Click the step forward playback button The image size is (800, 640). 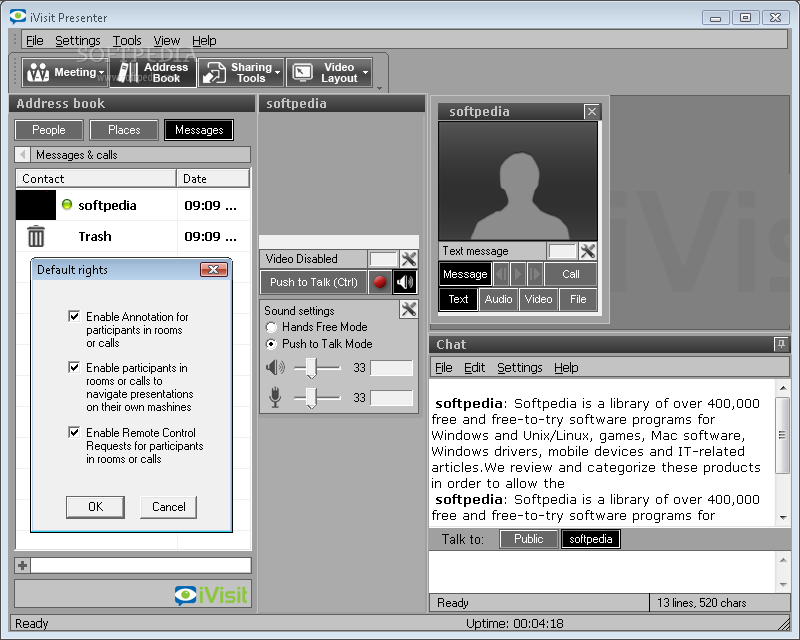click(535, 274)
